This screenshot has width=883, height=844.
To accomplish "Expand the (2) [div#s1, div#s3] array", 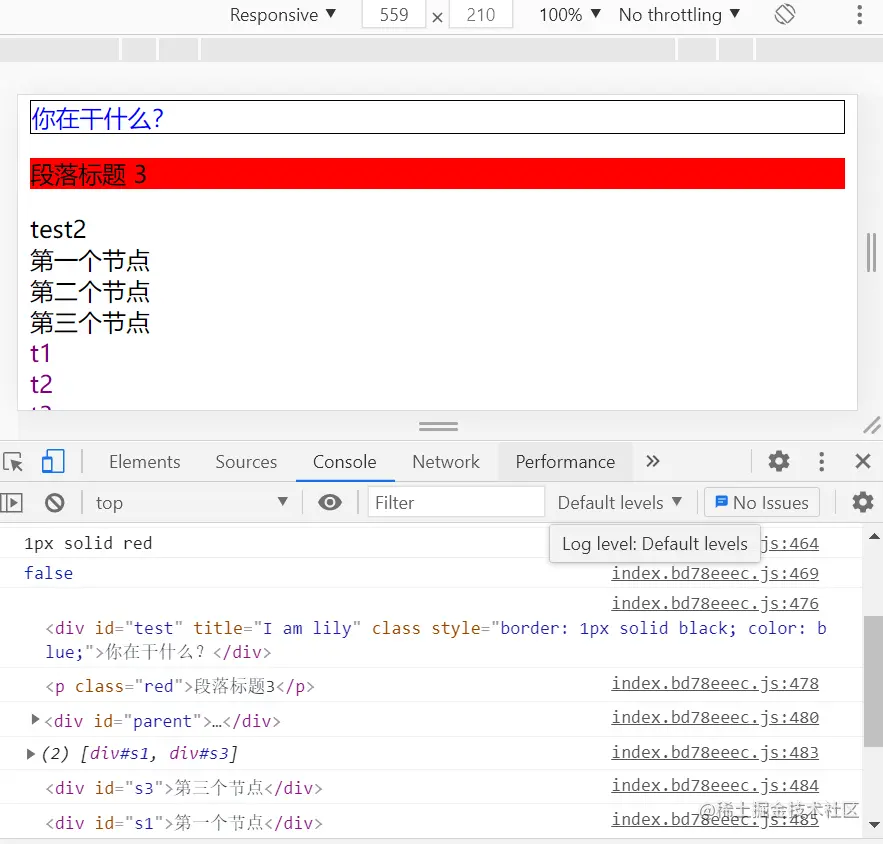I will click(31, 753).
